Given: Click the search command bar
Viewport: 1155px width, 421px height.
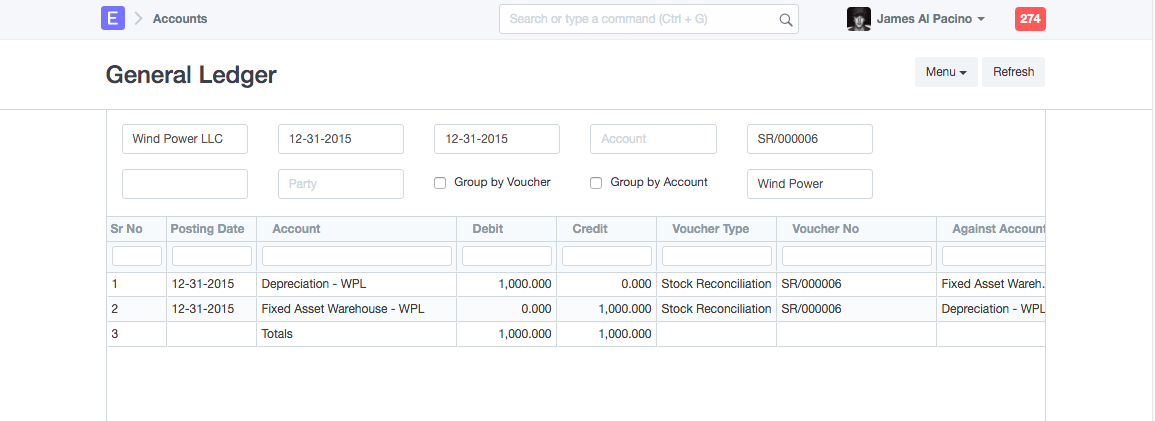Looking at the screenshot, I should pyautogui.click(x=640, y=19).
